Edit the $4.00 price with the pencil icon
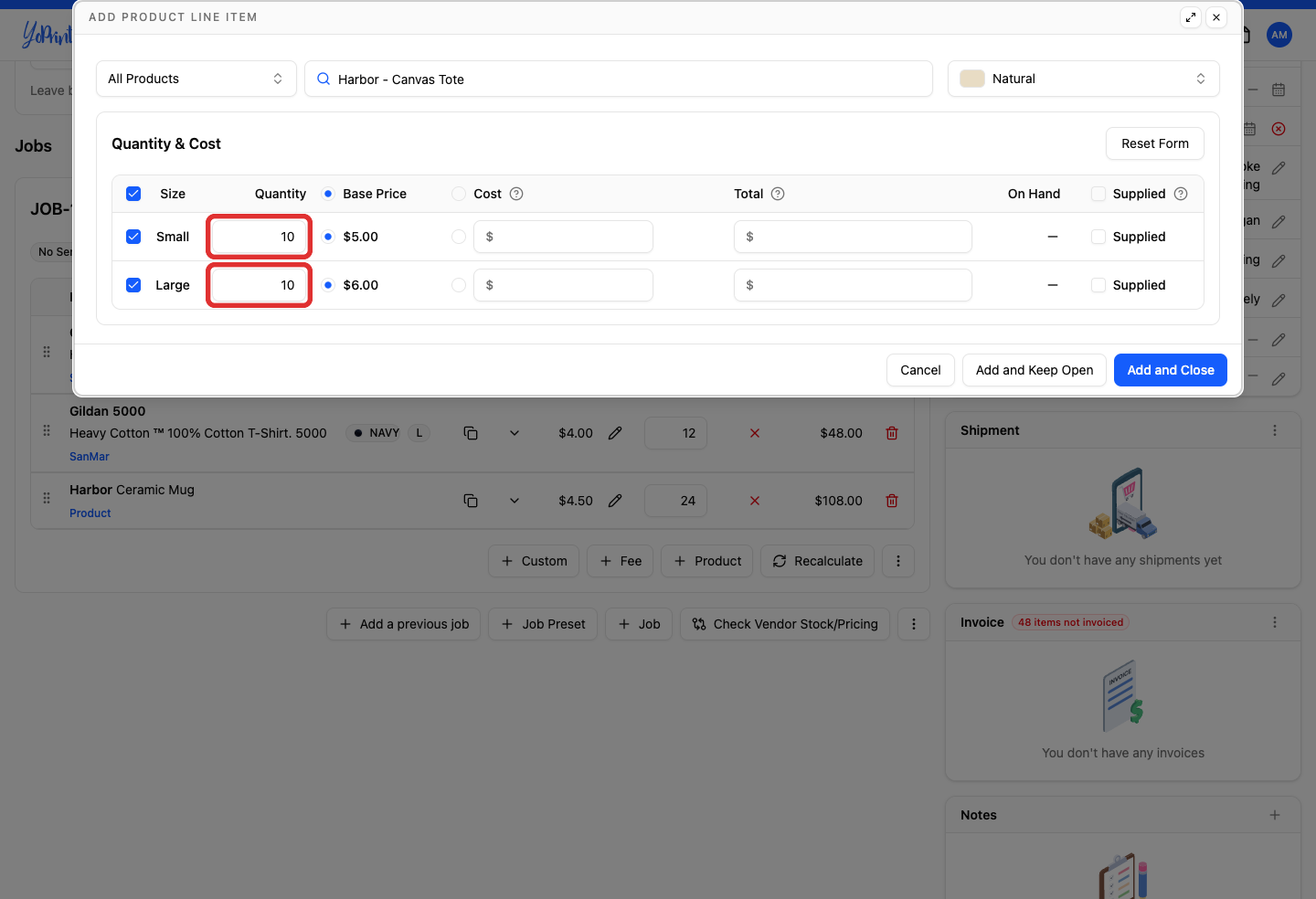This screenshot has width=1316, height=899. point(615,433)
